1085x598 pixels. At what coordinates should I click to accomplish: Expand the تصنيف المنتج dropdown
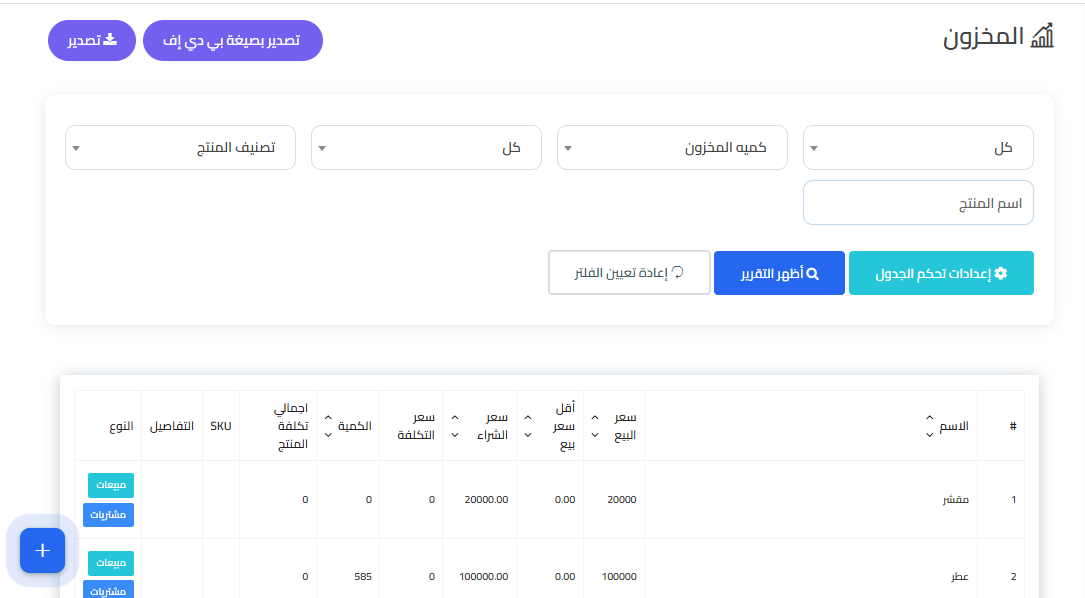[180, 148]
